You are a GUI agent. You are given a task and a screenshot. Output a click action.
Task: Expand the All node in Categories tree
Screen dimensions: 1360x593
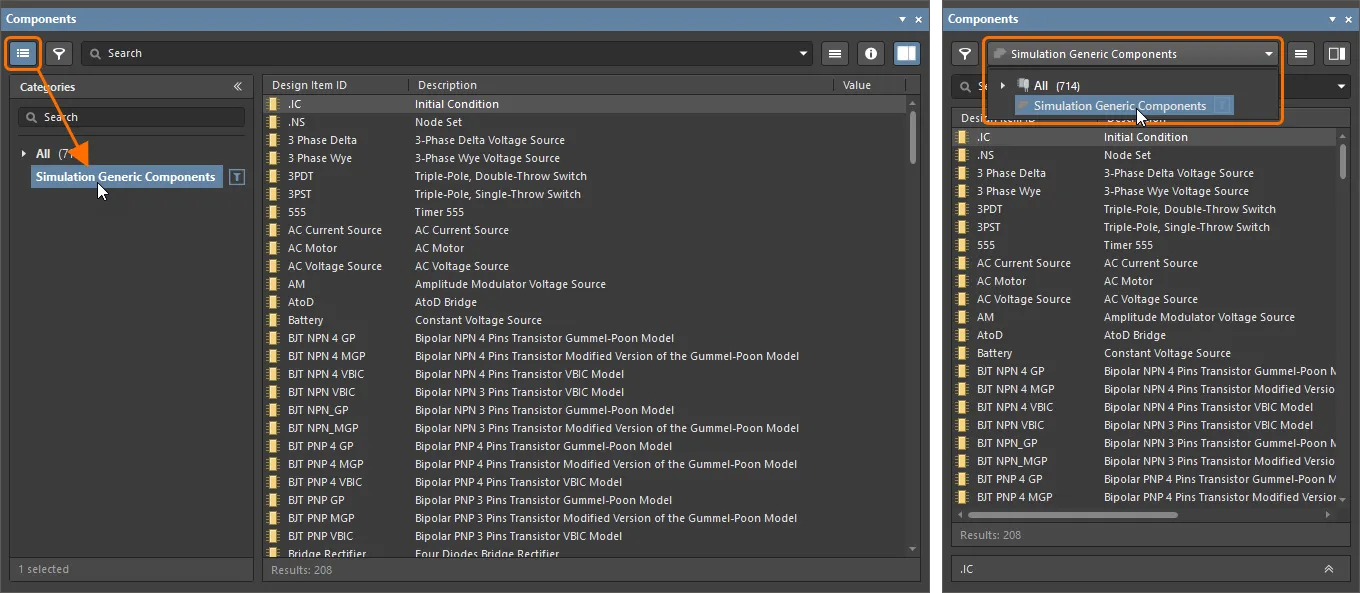24,154
